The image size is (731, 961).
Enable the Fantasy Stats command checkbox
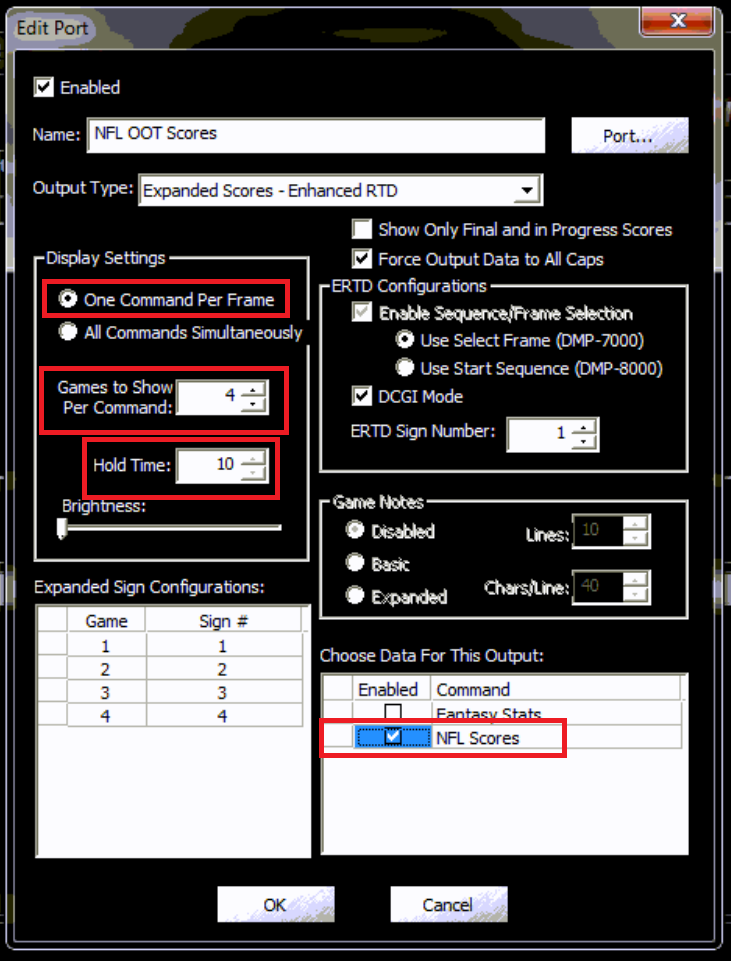394,713
